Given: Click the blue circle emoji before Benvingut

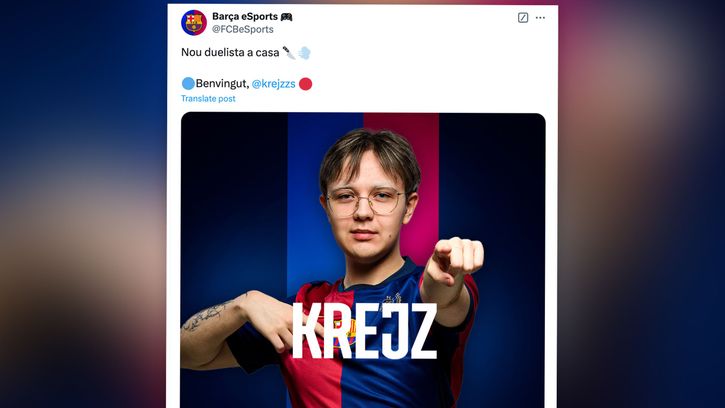Looking at the screenshot, I should pos(188,84).
